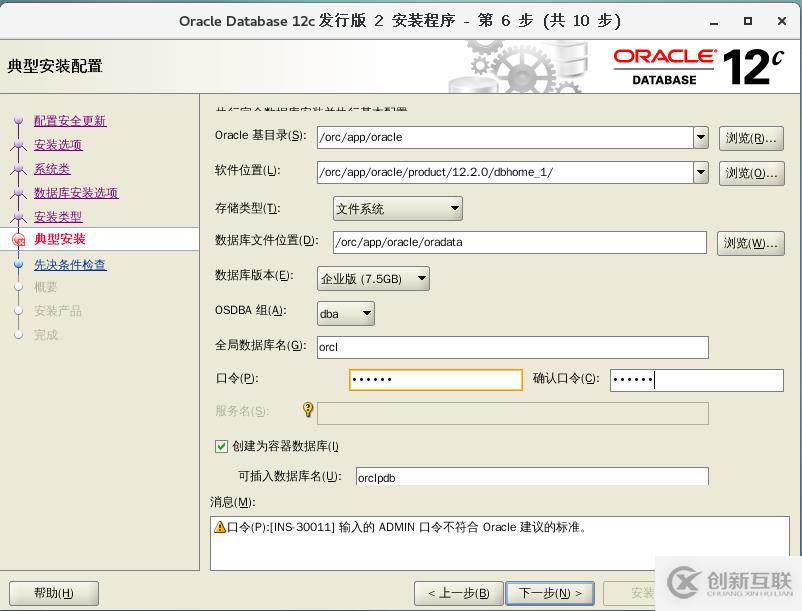
Task: Open the OSDBA 组 dba dropdown
Action: (x=346, y=313)
